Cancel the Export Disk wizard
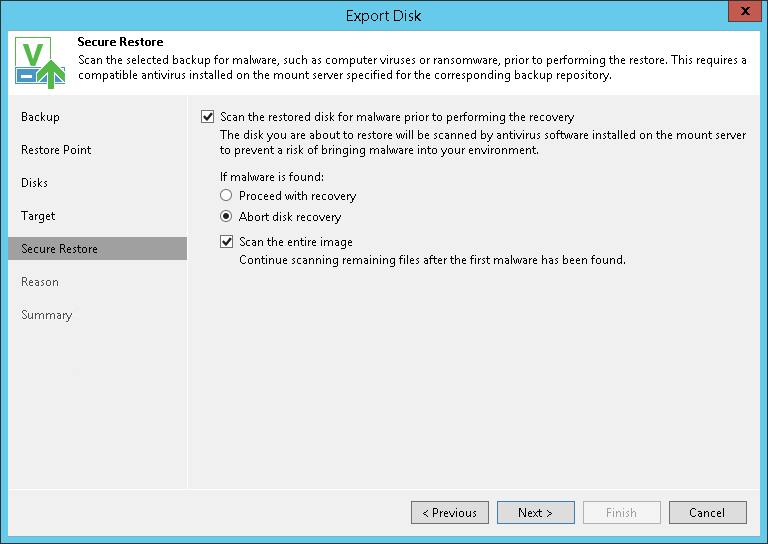768x544 pixels. click(707, 513)
